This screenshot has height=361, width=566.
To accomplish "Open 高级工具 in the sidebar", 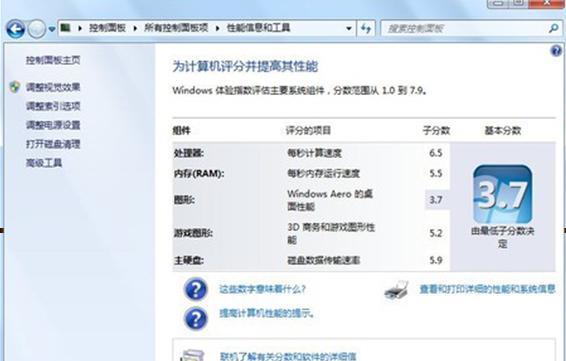I will pyautogui.click(x=44, y=163).
